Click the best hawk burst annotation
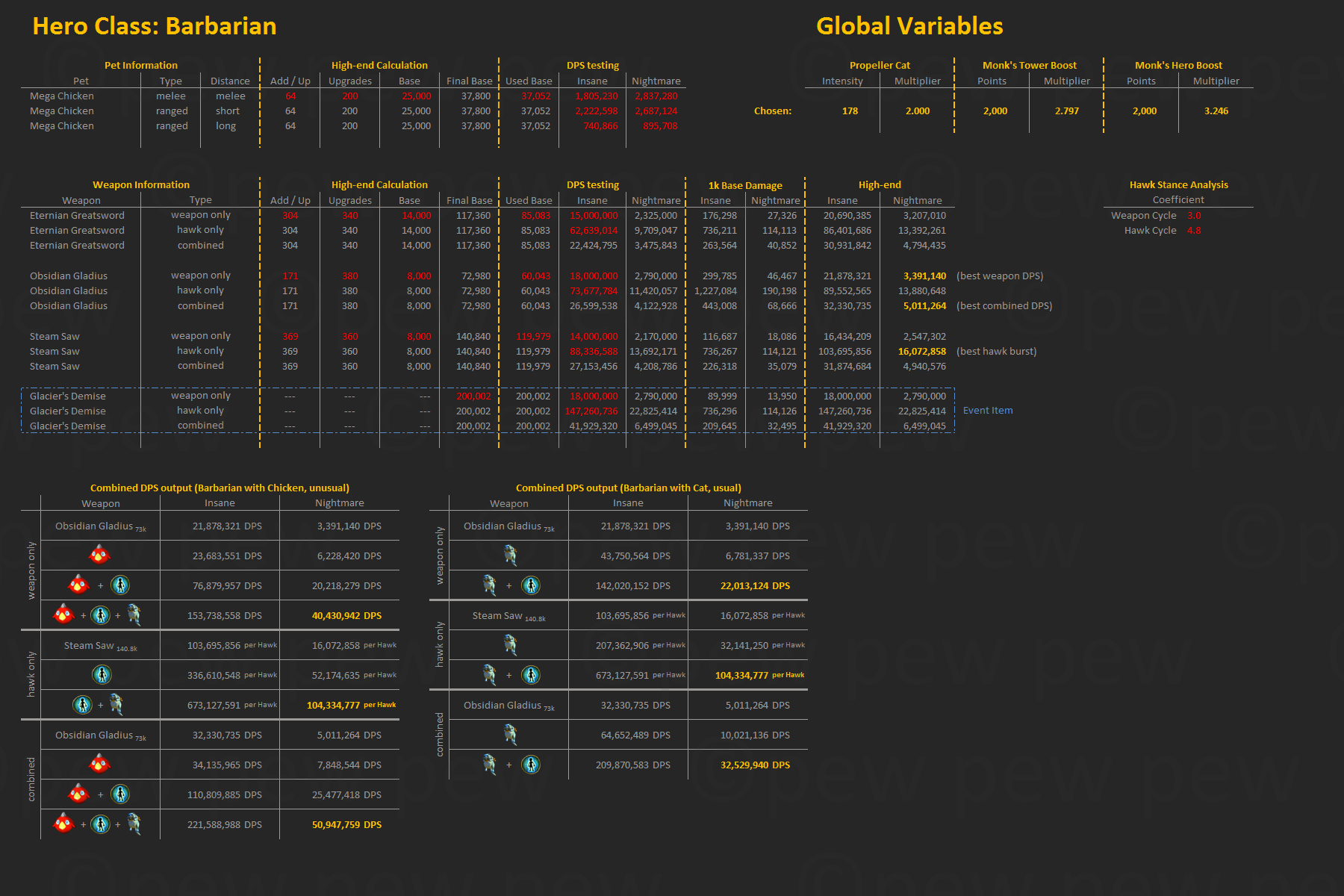 (996, 352)
